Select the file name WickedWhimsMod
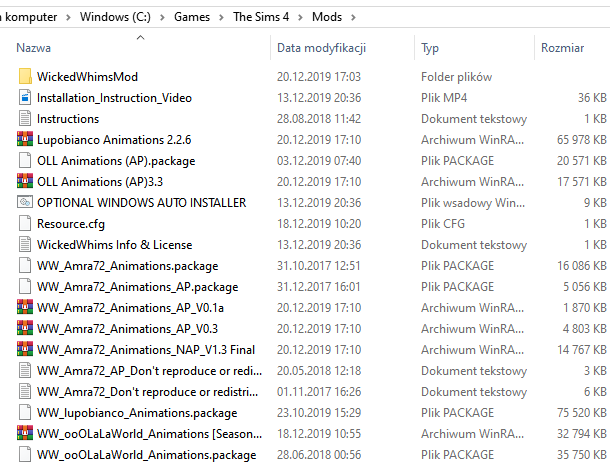This screenshot has height=467, width=610. point(87,77)
